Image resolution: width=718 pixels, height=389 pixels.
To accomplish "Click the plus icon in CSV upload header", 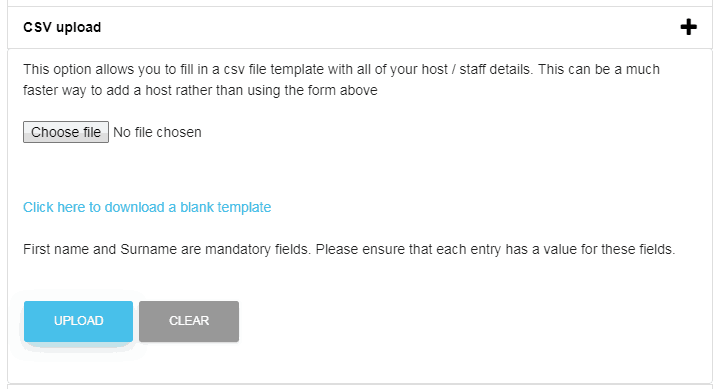I will 688,27.
